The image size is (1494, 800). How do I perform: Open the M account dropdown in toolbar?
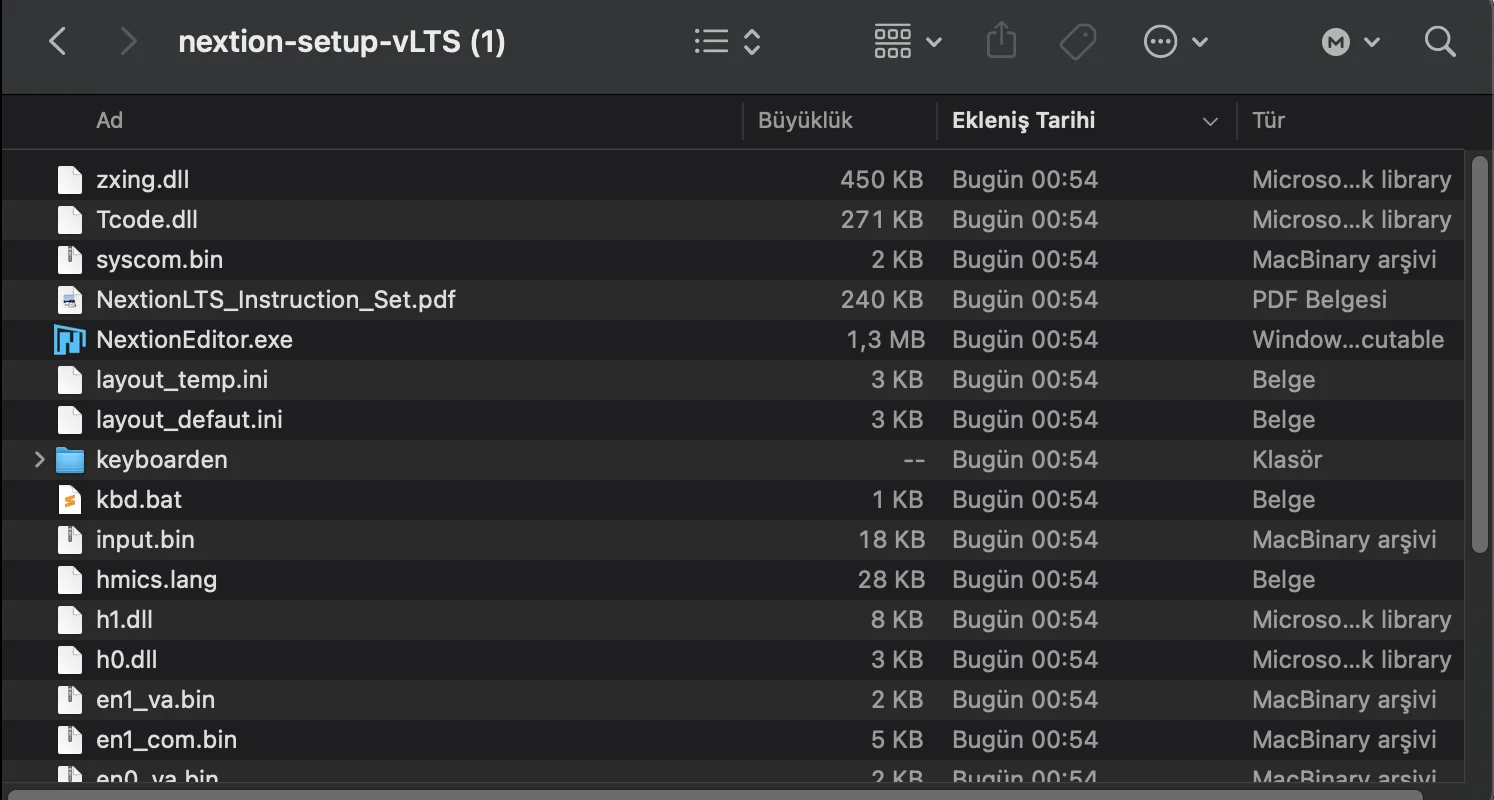pyautogui.click(x=1351, y=42)
